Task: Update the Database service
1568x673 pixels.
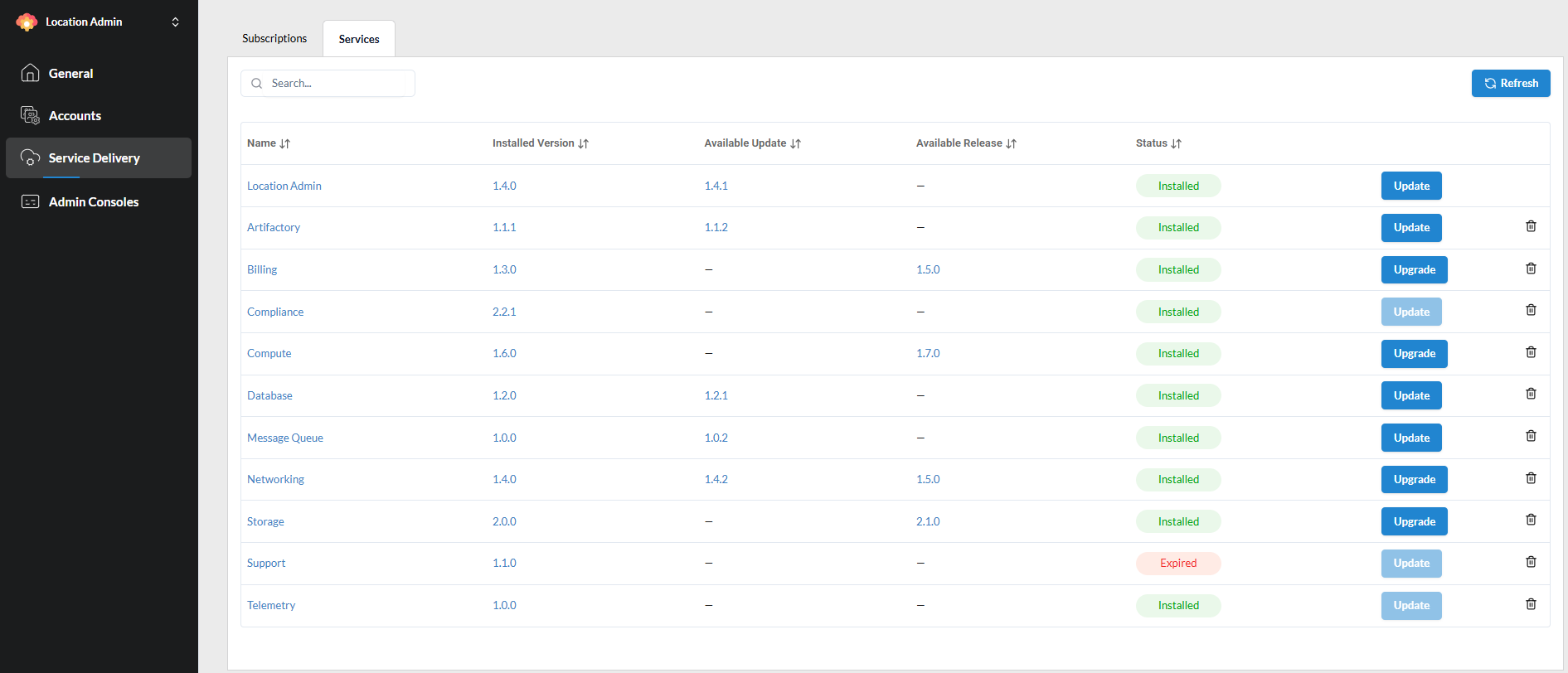Action: click(1410, 396)
